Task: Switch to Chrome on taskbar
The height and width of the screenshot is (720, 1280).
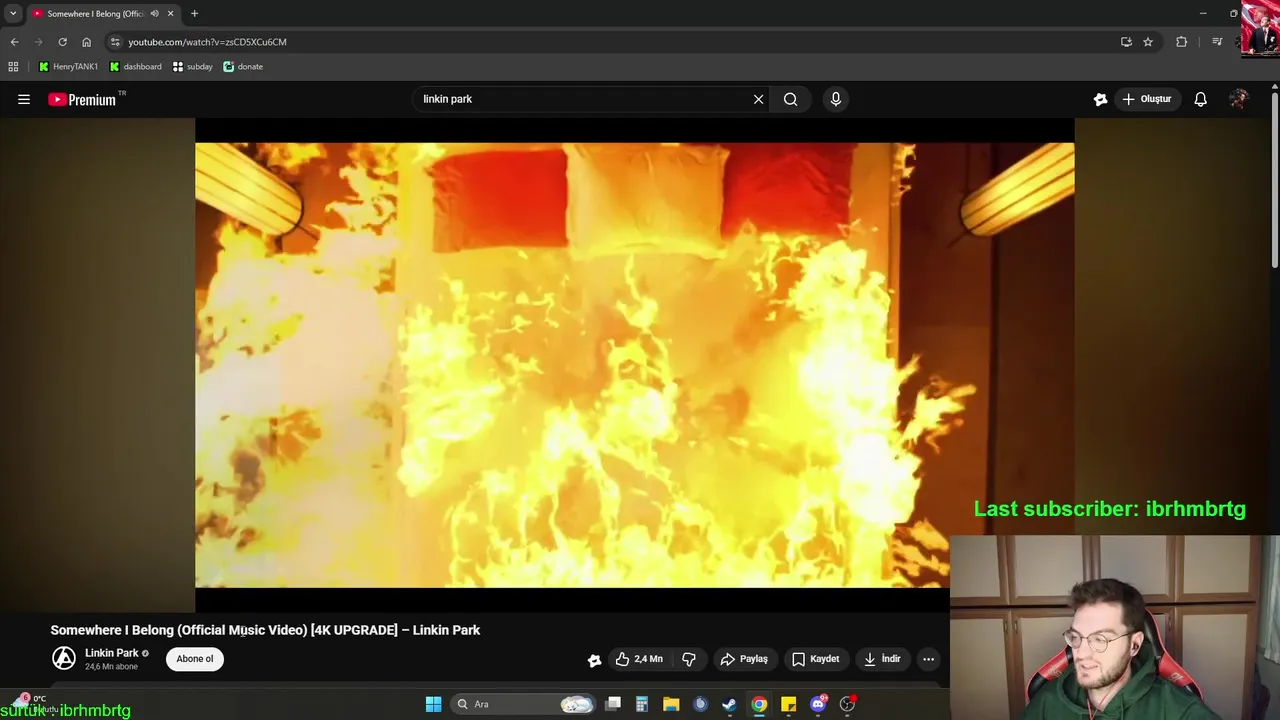Action: point(759,704)
